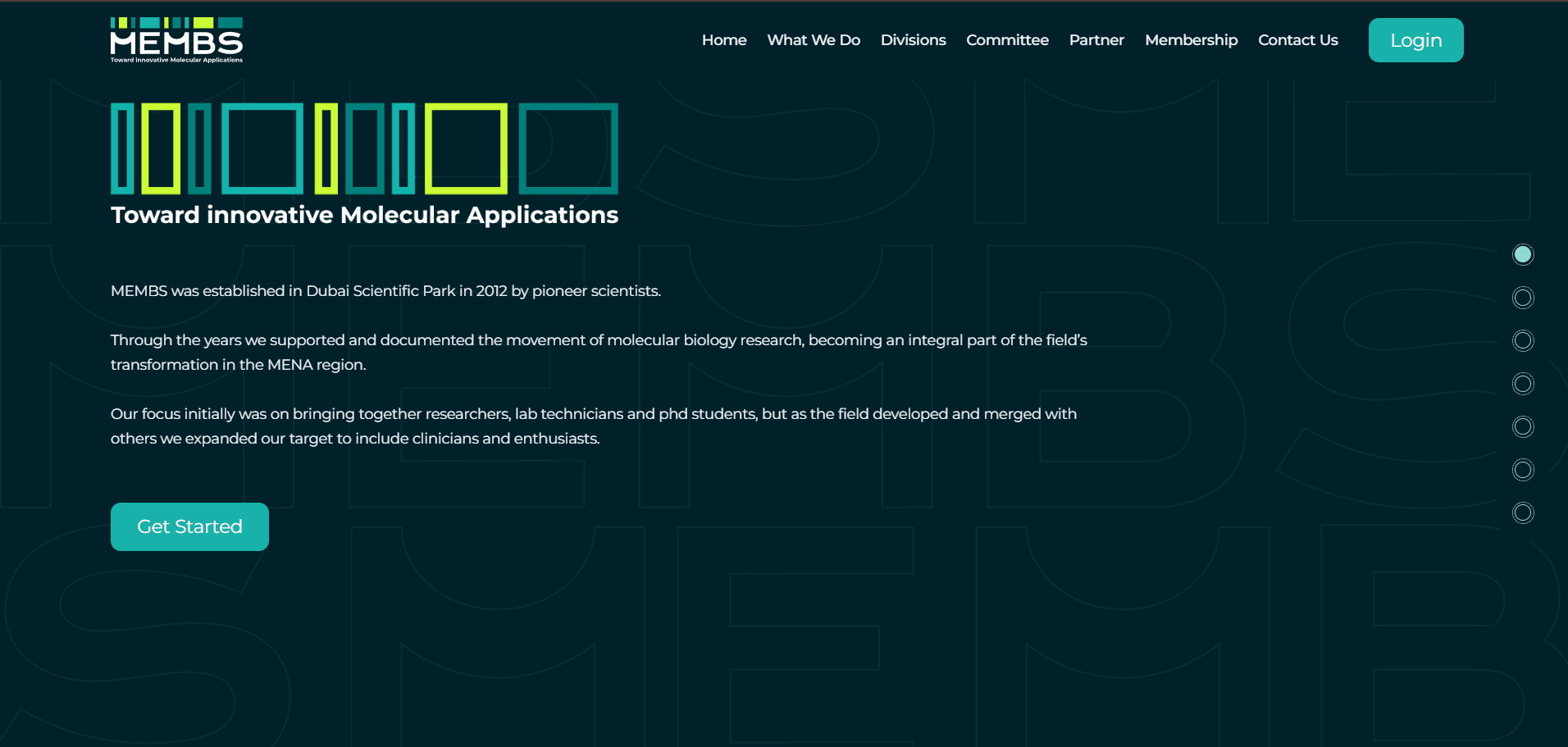Click the Get Started button
Screen dimensions: 1568x747
coord(189,526)
